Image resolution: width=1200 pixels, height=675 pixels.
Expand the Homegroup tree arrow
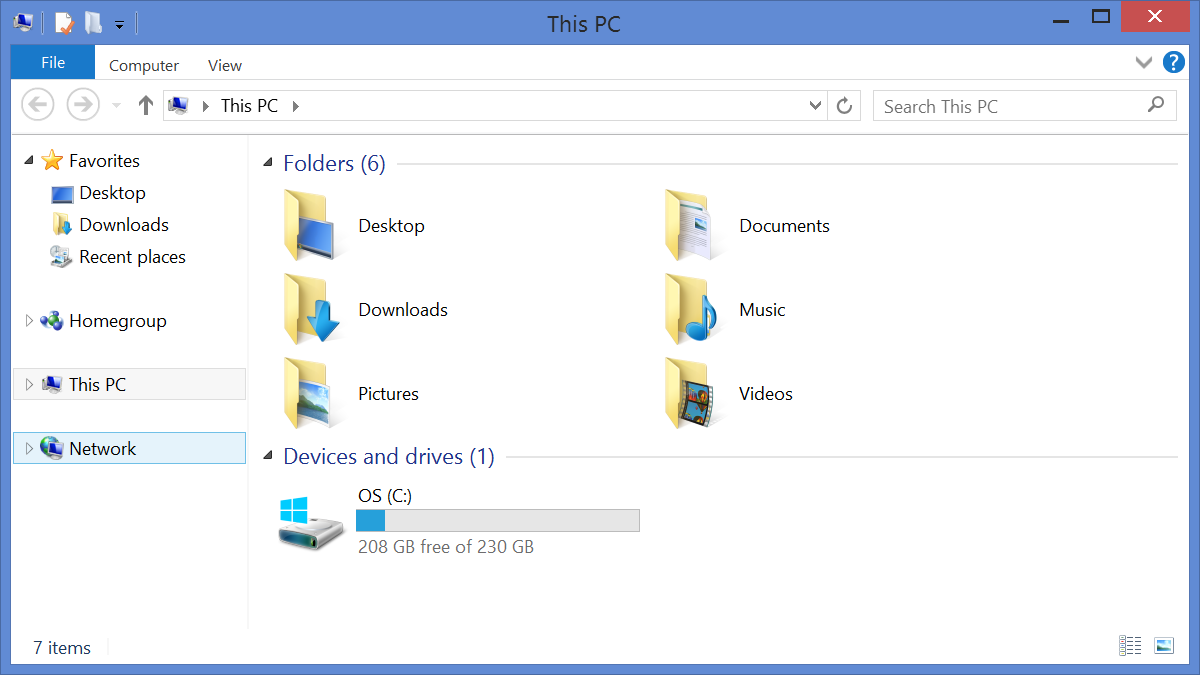(x=28, y=321)
